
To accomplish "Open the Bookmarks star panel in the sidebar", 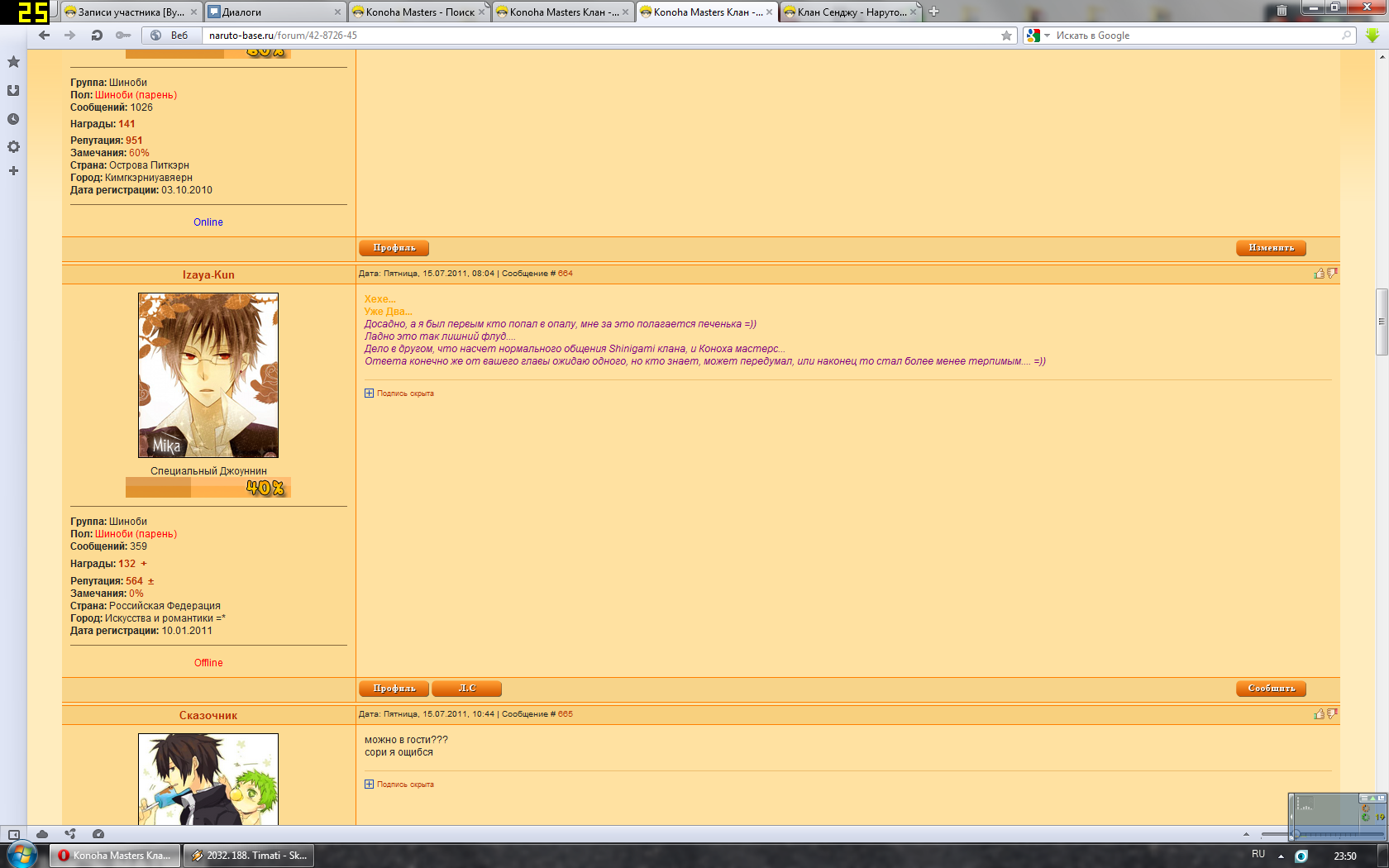I will [13, 62].
